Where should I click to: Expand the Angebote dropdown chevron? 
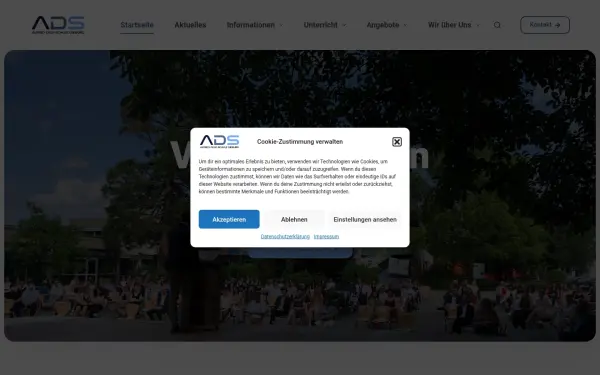(x=405, y=25)
